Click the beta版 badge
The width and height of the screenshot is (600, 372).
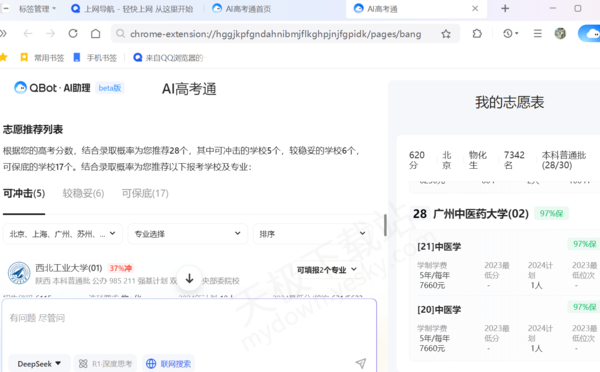pyautogui.click(x=110, y=88)
